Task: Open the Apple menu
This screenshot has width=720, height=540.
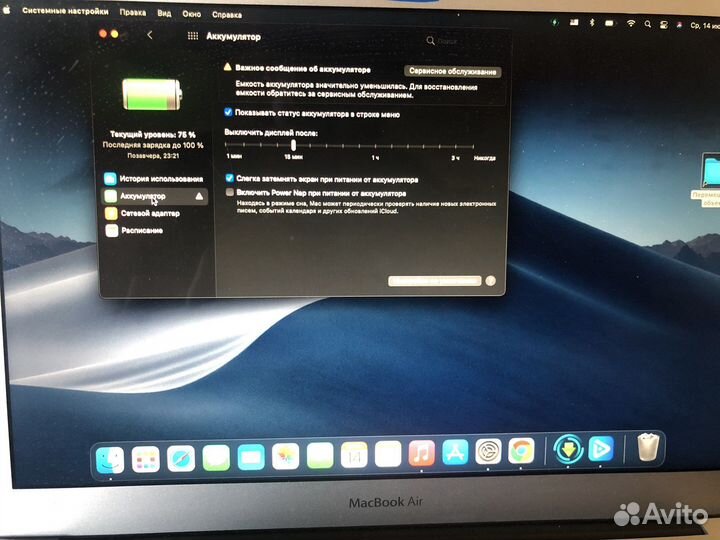Action: [6, 10]
